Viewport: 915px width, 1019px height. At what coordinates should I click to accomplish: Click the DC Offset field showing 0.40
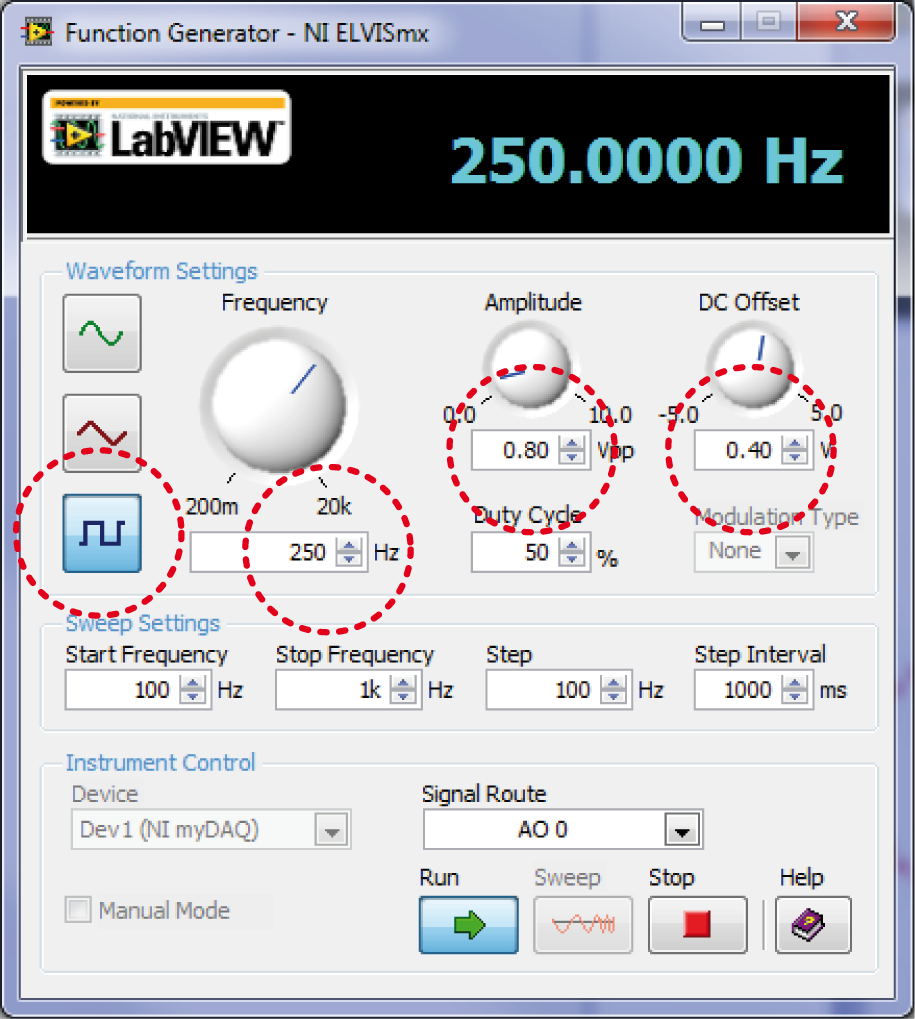[738, 450]
